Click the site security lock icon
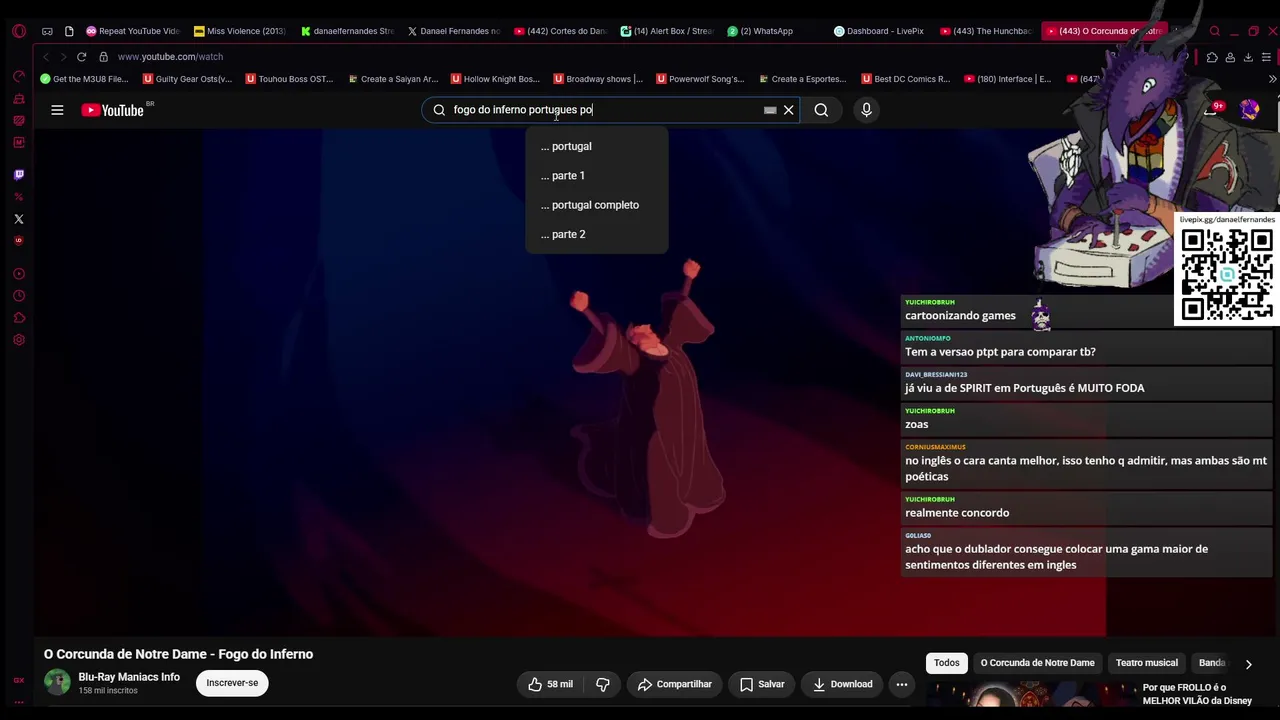 click(103, 57)
